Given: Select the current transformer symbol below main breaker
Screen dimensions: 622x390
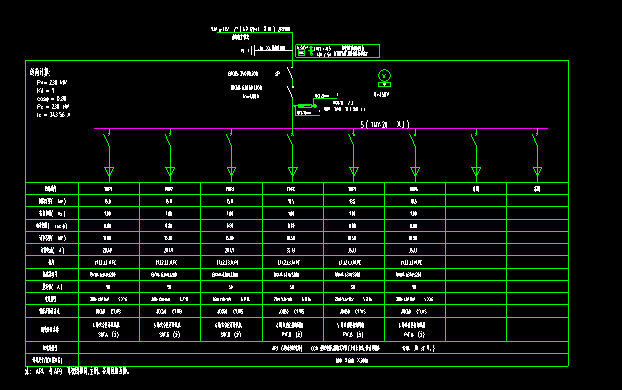Looking at the screenshot, I should coord(307,106).
